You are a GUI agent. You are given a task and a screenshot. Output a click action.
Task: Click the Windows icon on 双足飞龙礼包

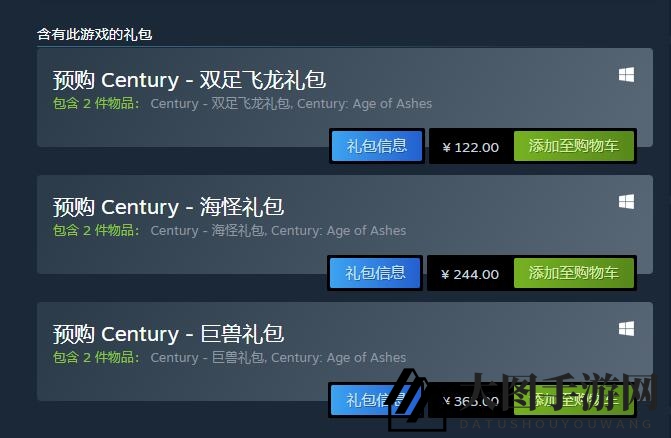pyautogui.click(x=626, y=75)
